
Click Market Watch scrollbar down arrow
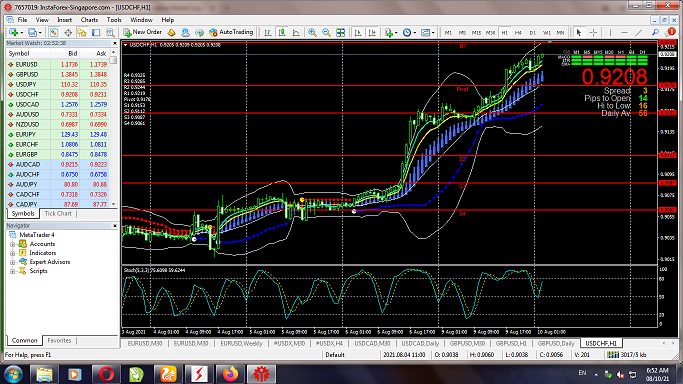[114, 204]
